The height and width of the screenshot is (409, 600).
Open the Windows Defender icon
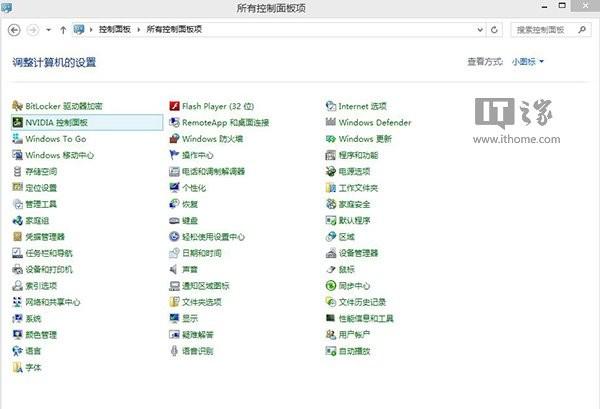tap(331, 122)
